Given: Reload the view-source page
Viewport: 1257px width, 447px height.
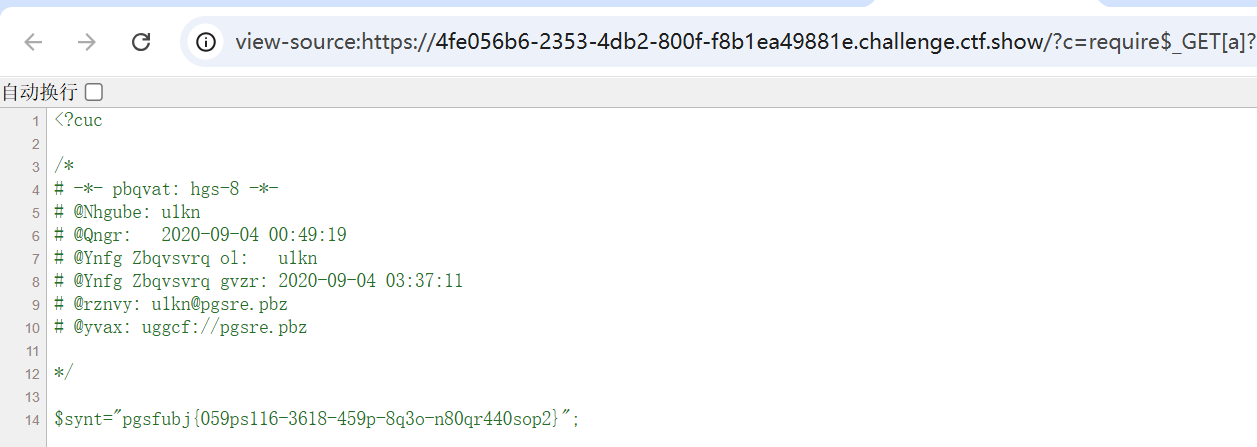Looking at the screenshot, I should point(142,42).
